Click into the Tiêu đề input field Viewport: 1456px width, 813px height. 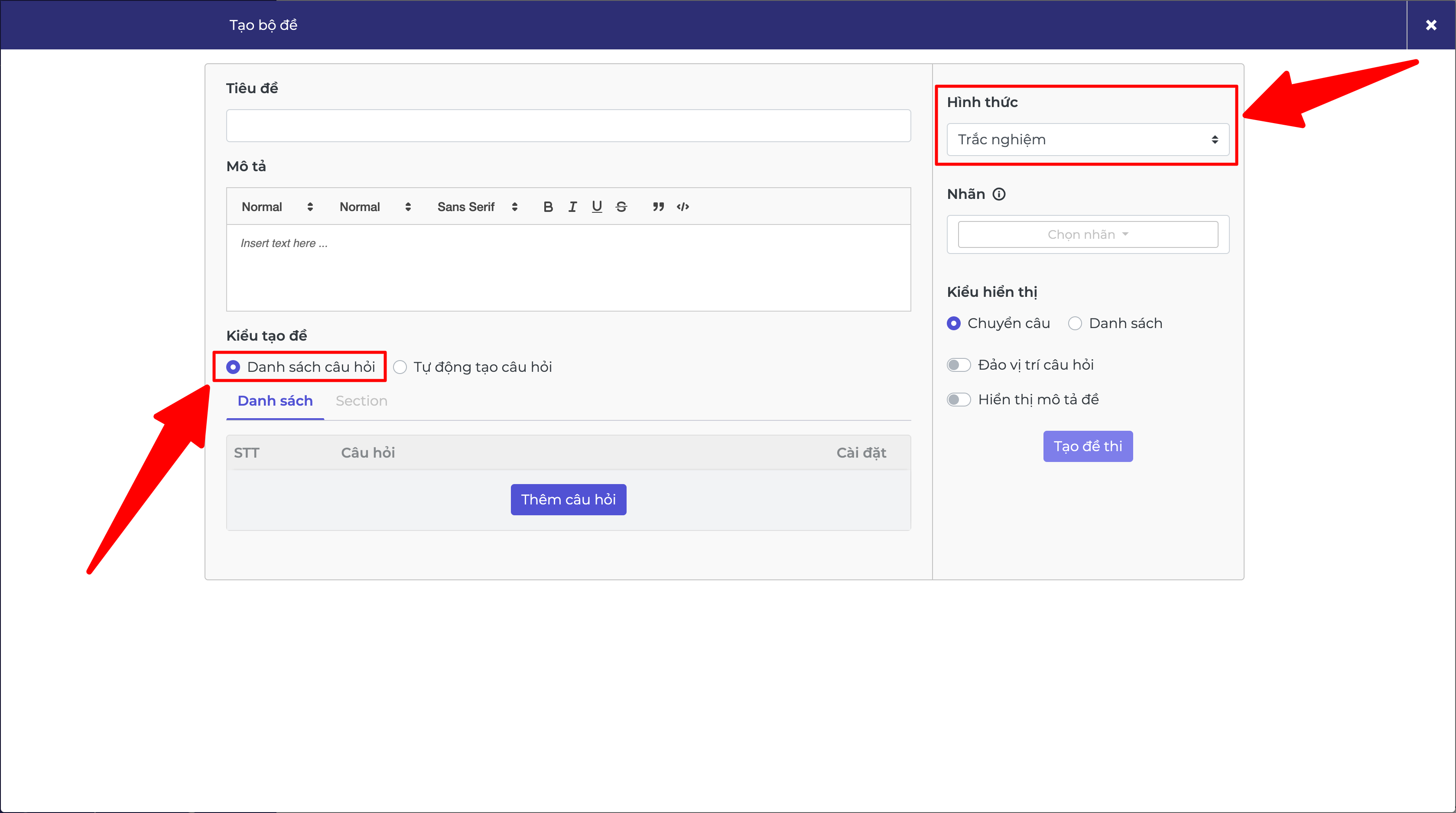pos(568,126)
